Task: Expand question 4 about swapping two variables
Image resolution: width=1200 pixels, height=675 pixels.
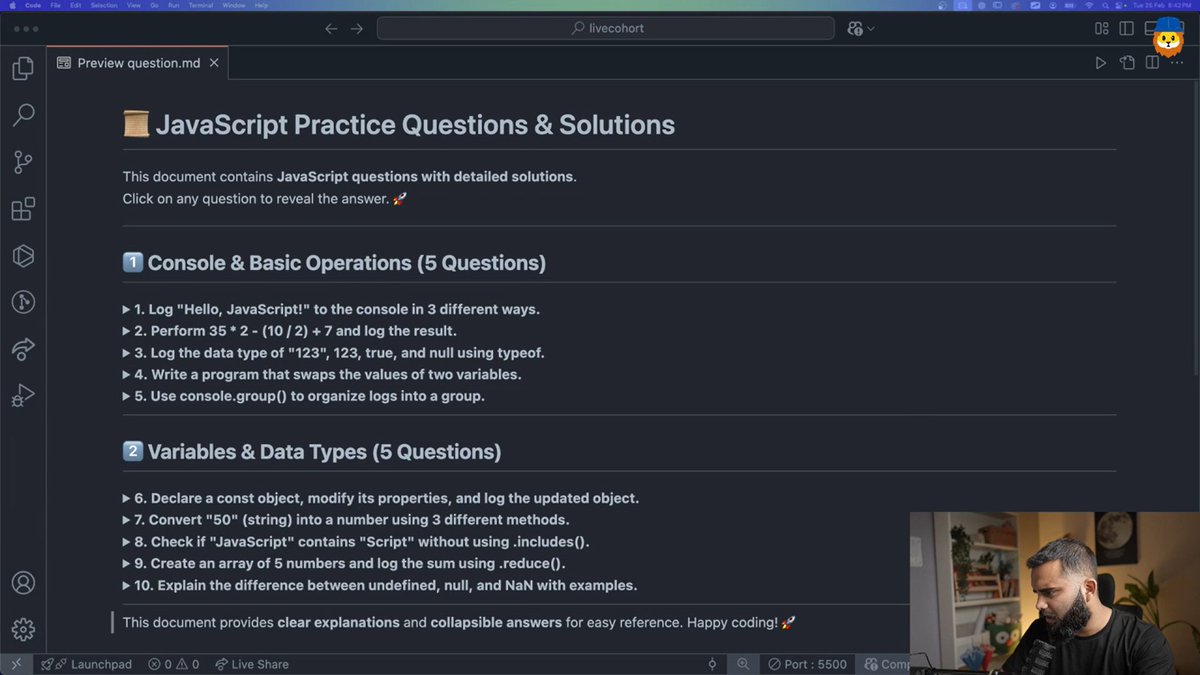Action: tap(322, 375)
